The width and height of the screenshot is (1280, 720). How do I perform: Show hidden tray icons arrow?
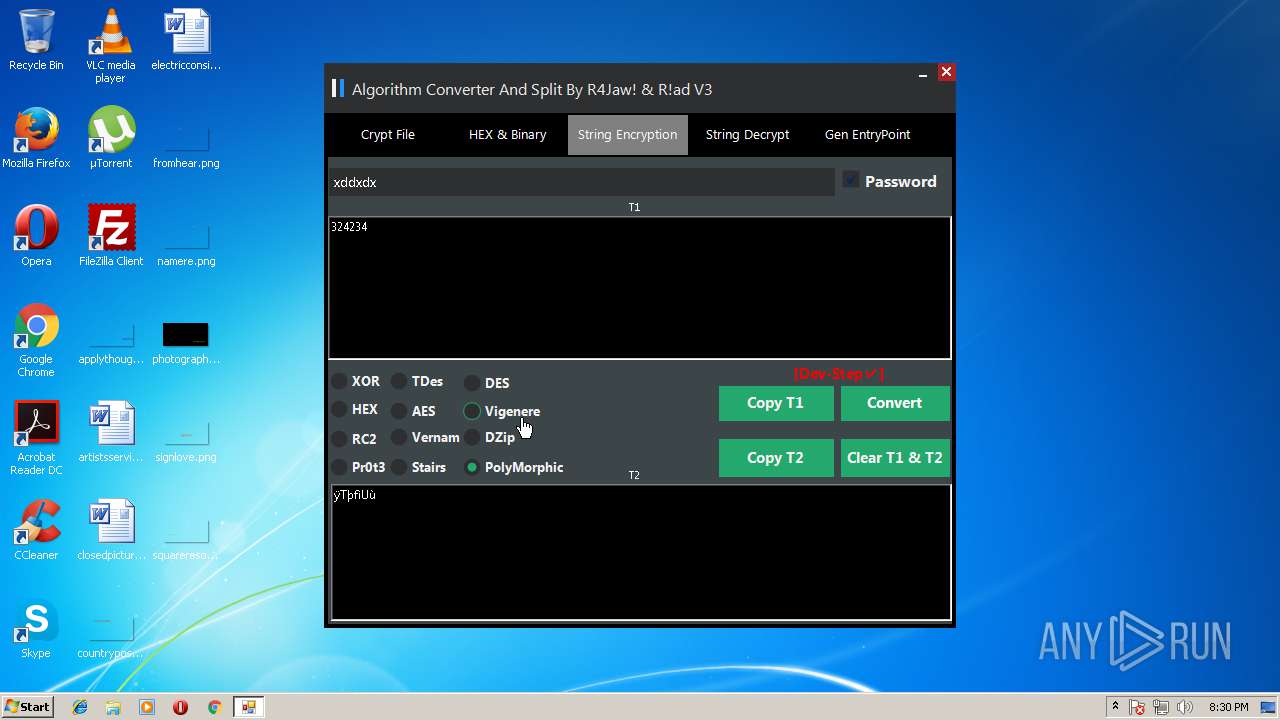pos(1115,707)
